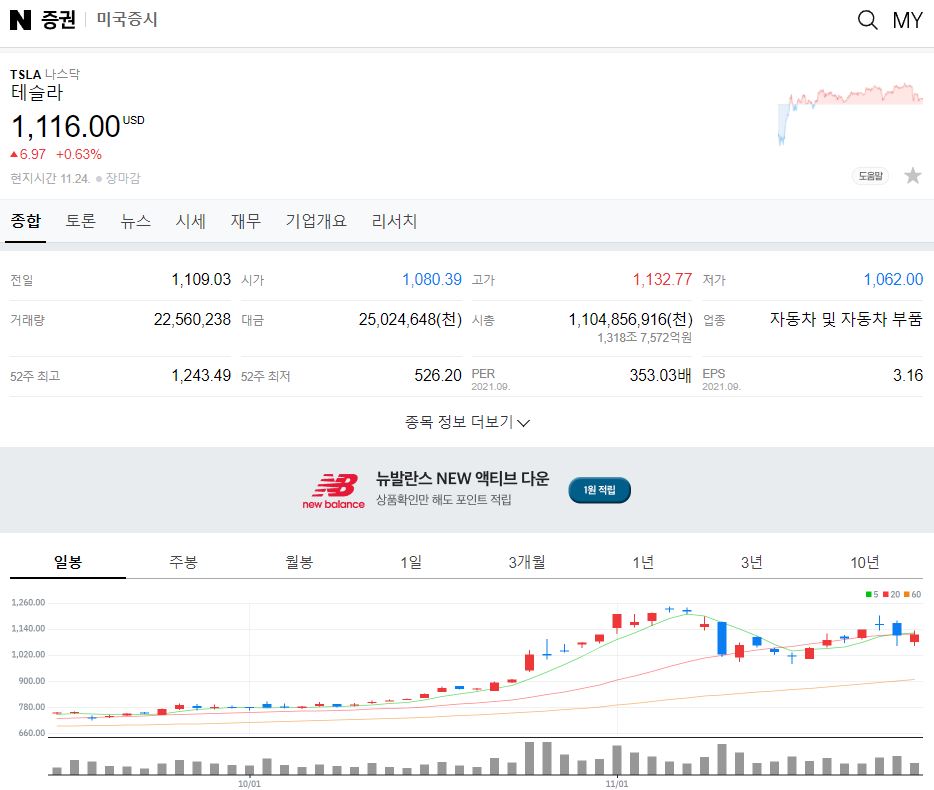Go to 미국증시 section

point(127,20)
